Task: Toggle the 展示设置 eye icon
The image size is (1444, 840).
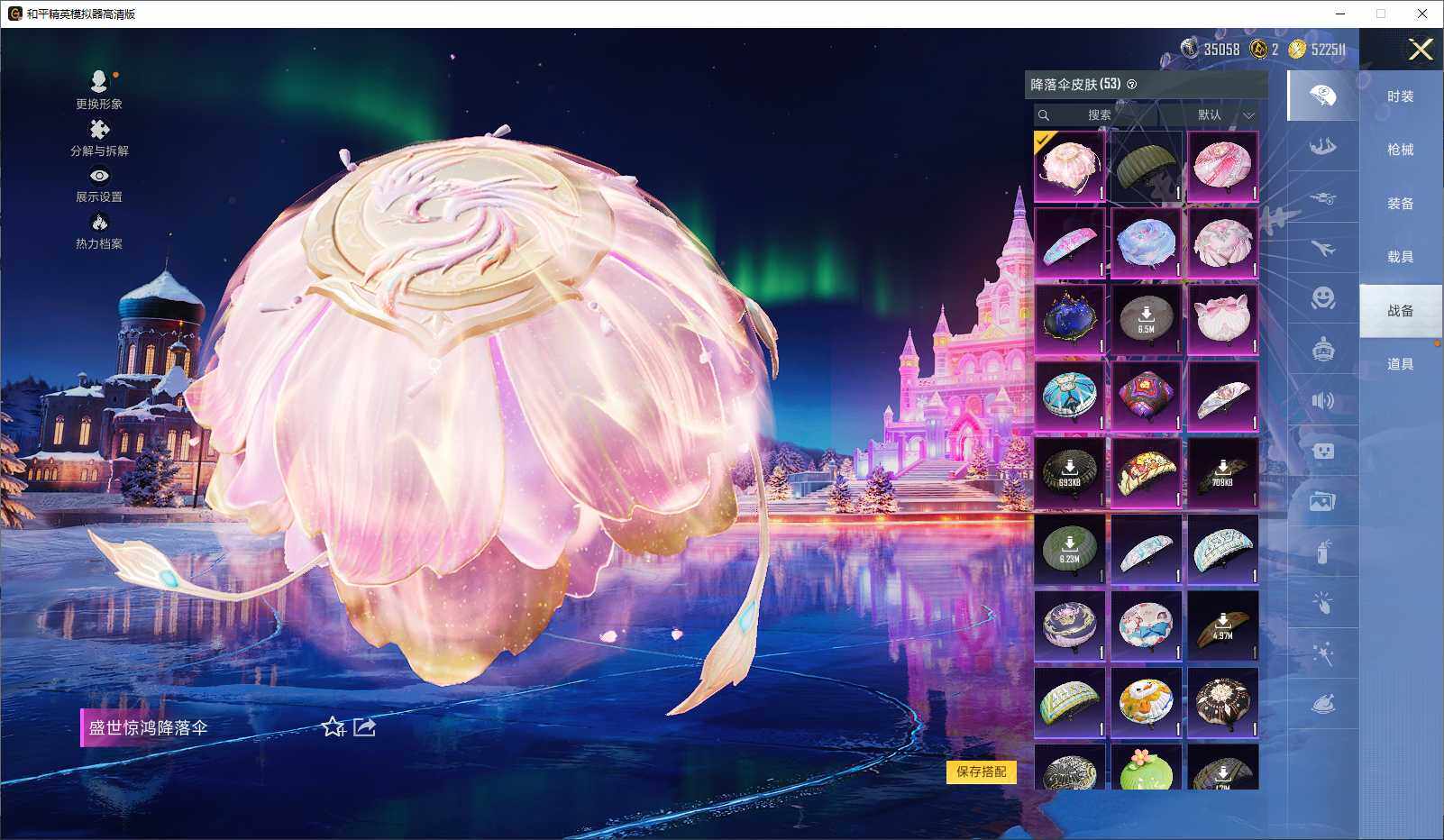Action: [x=99, y=176]
